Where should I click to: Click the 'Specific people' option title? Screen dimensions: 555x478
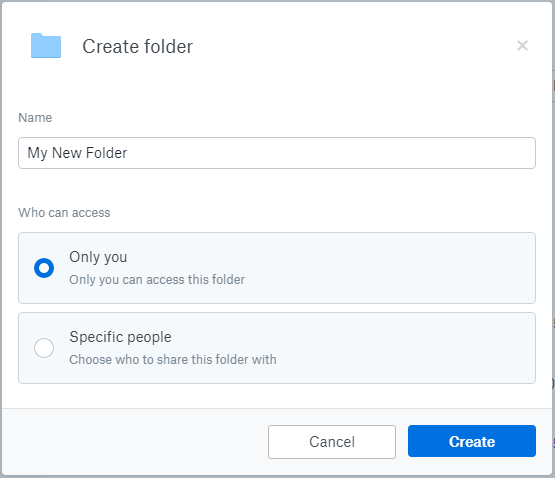tap(120, 337)
